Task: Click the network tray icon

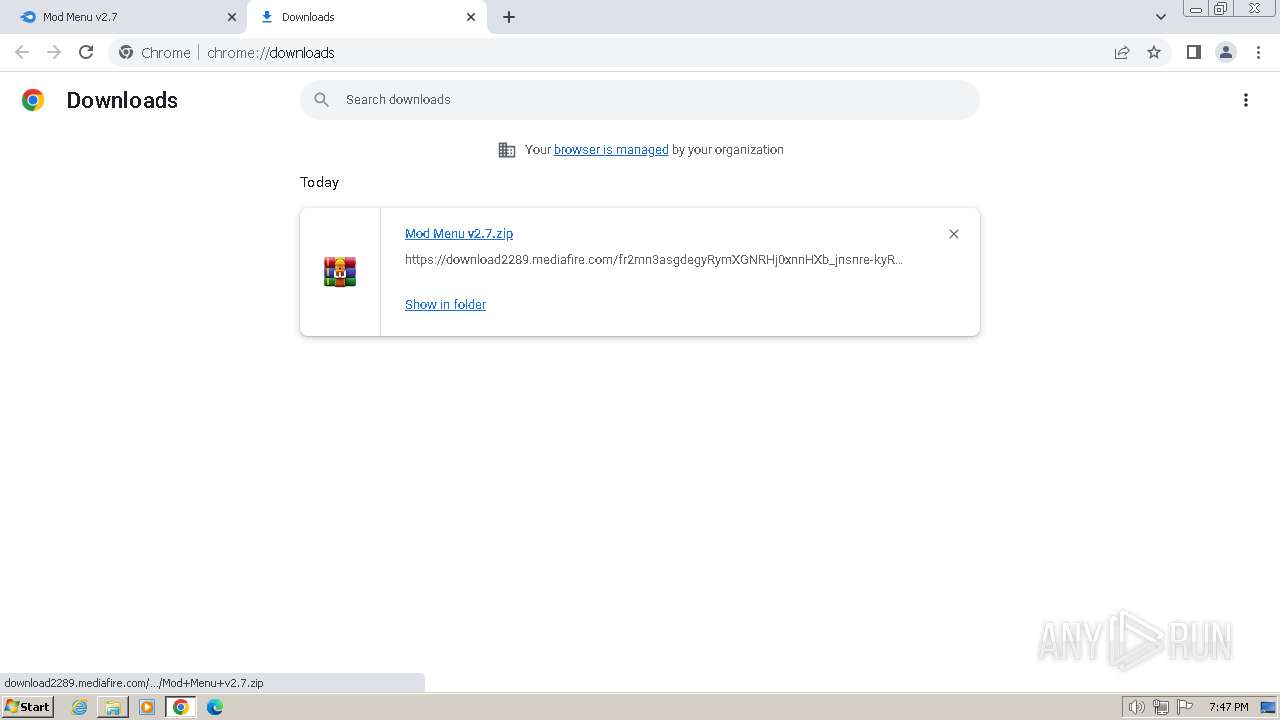Action: 1160,707
